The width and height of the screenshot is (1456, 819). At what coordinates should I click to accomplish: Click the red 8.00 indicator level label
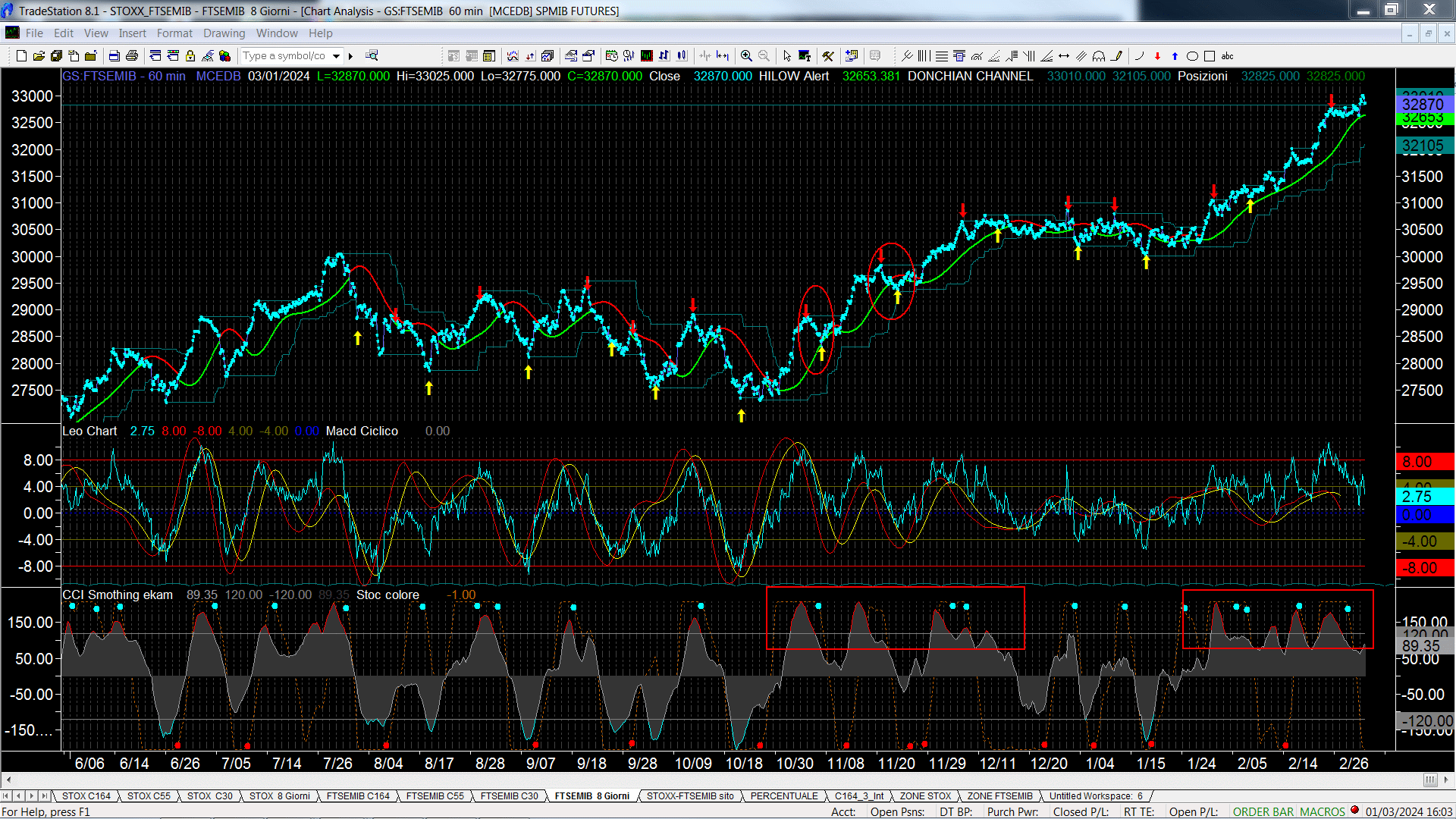pyautogui.click(x=1423, y=462)
